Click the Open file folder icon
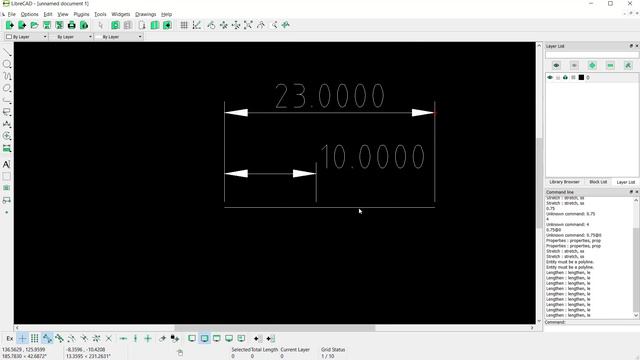The width and height of the screenshot is (640, 360). pos(34,25)
